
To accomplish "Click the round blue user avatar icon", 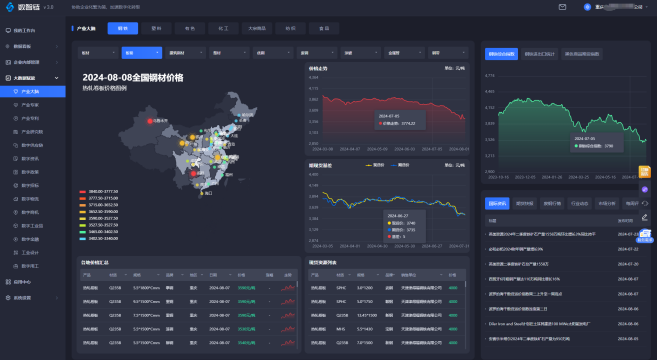I will coord(587,7).
